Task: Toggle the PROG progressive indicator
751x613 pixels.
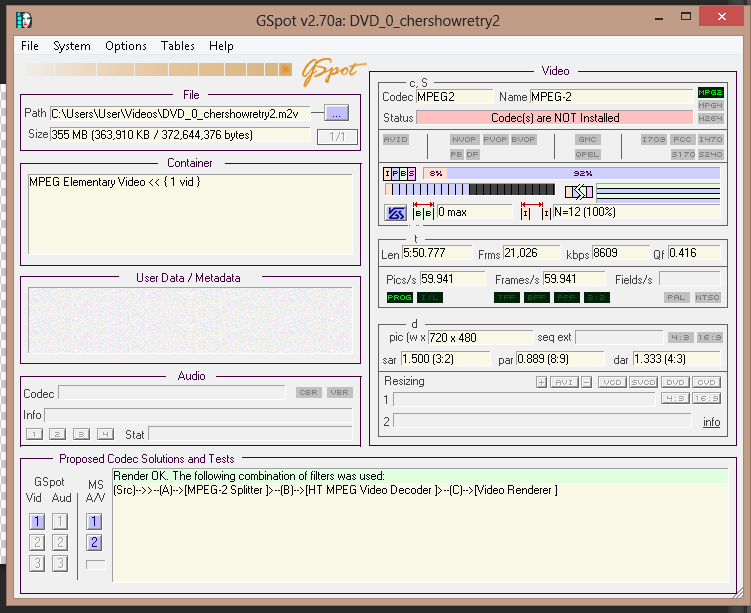Action: pyautogui.click(x=399, y=297)
